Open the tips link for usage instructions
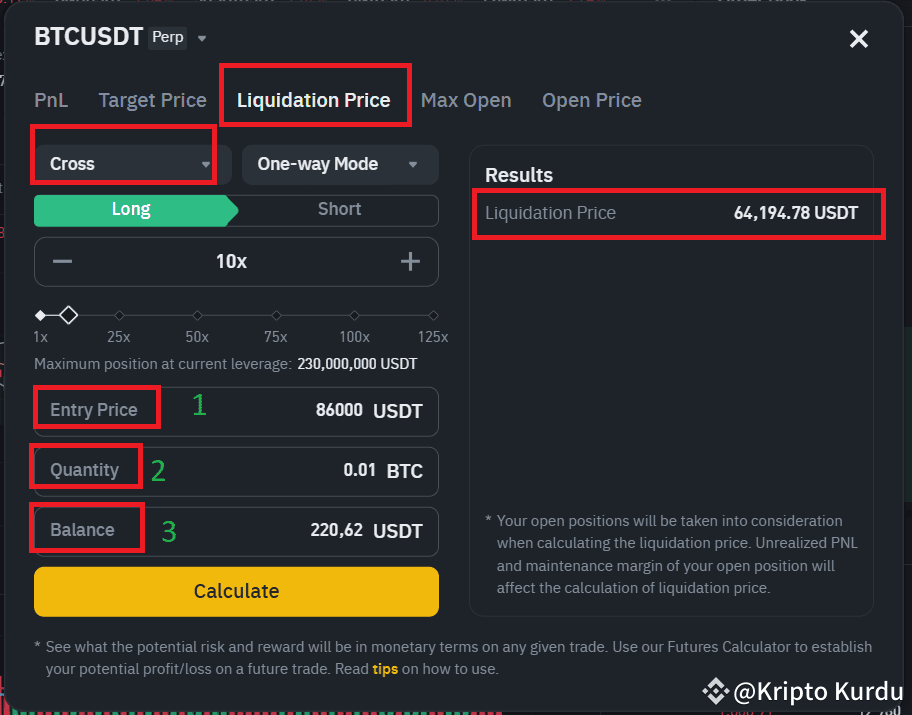This screenshot has width=912, height=715. (386, 669)
